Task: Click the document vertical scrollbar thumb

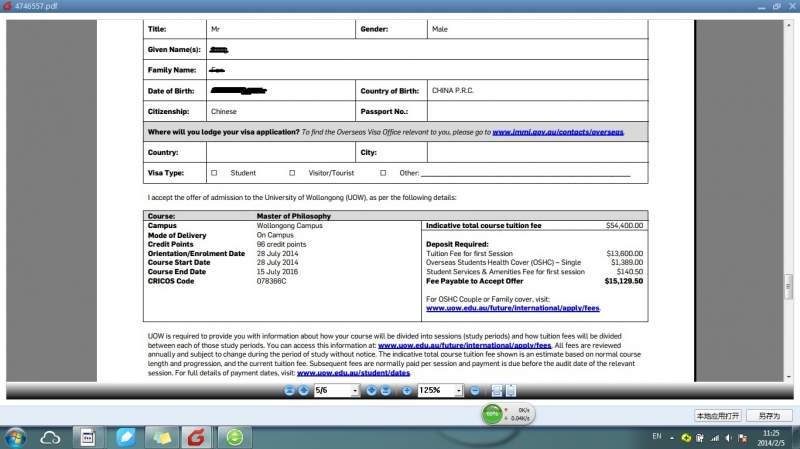Action: (788, 287)
